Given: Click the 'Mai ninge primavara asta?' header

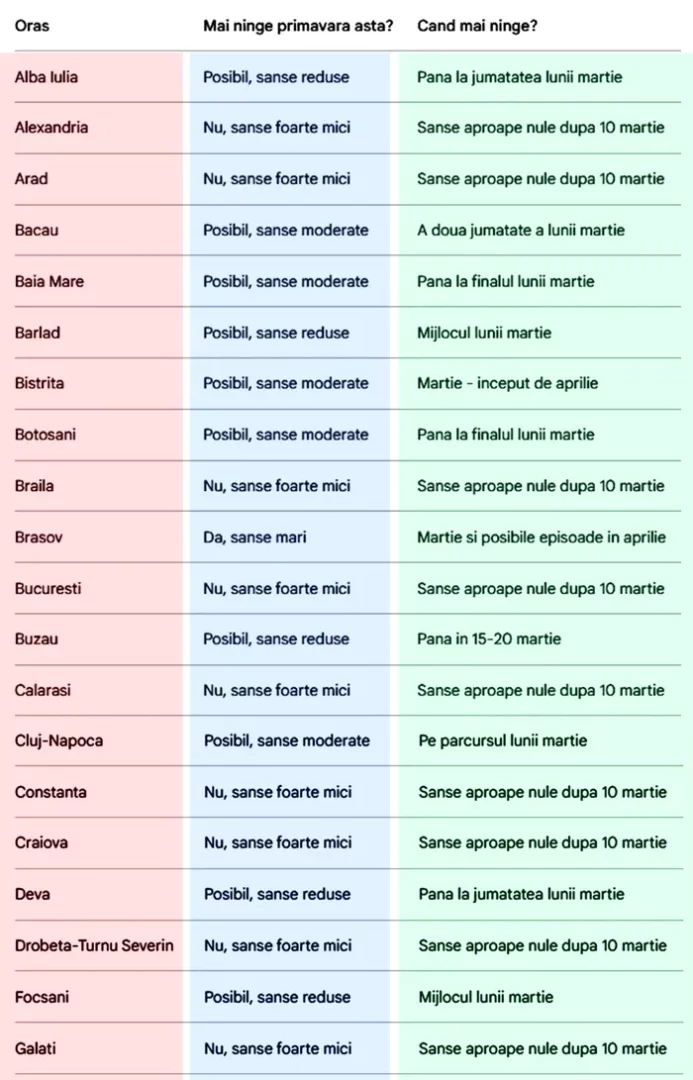Looking at the screenshot, I should pos(298,25).
